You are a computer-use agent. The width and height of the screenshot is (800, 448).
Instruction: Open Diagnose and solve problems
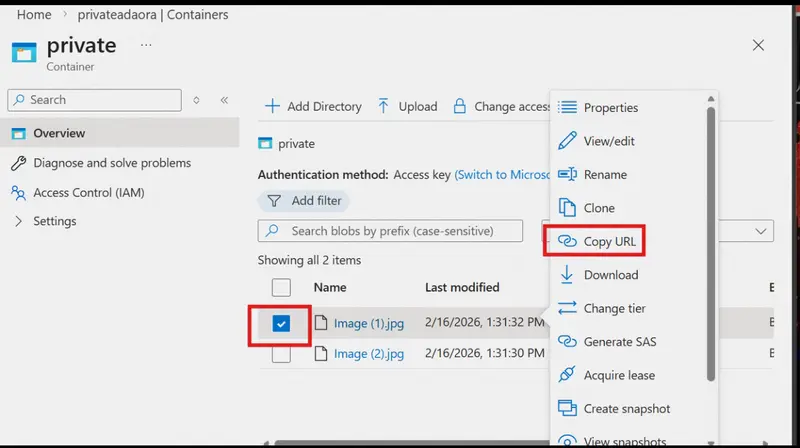[112, 163]
